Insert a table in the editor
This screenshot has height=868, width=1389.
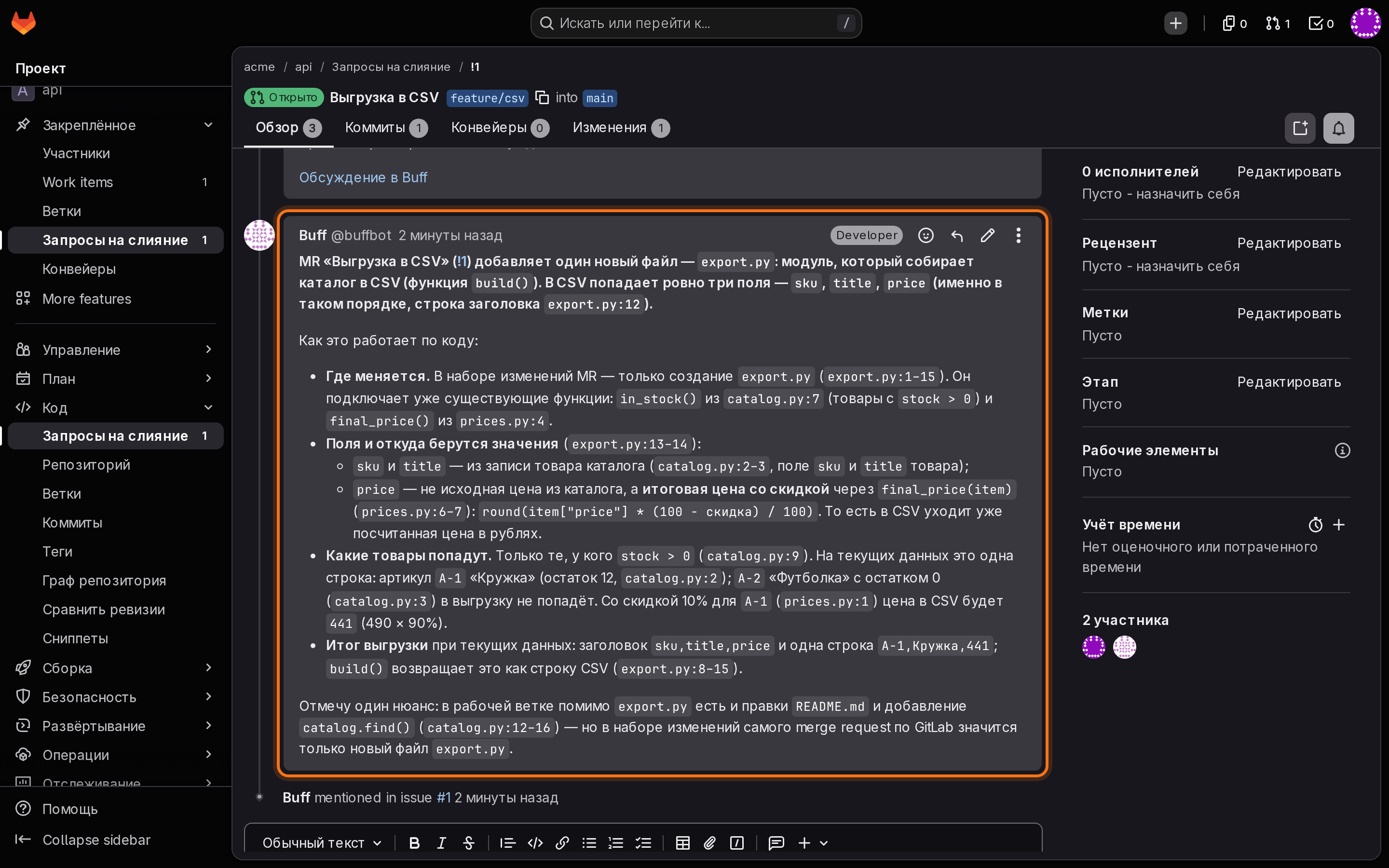(682, 843)
